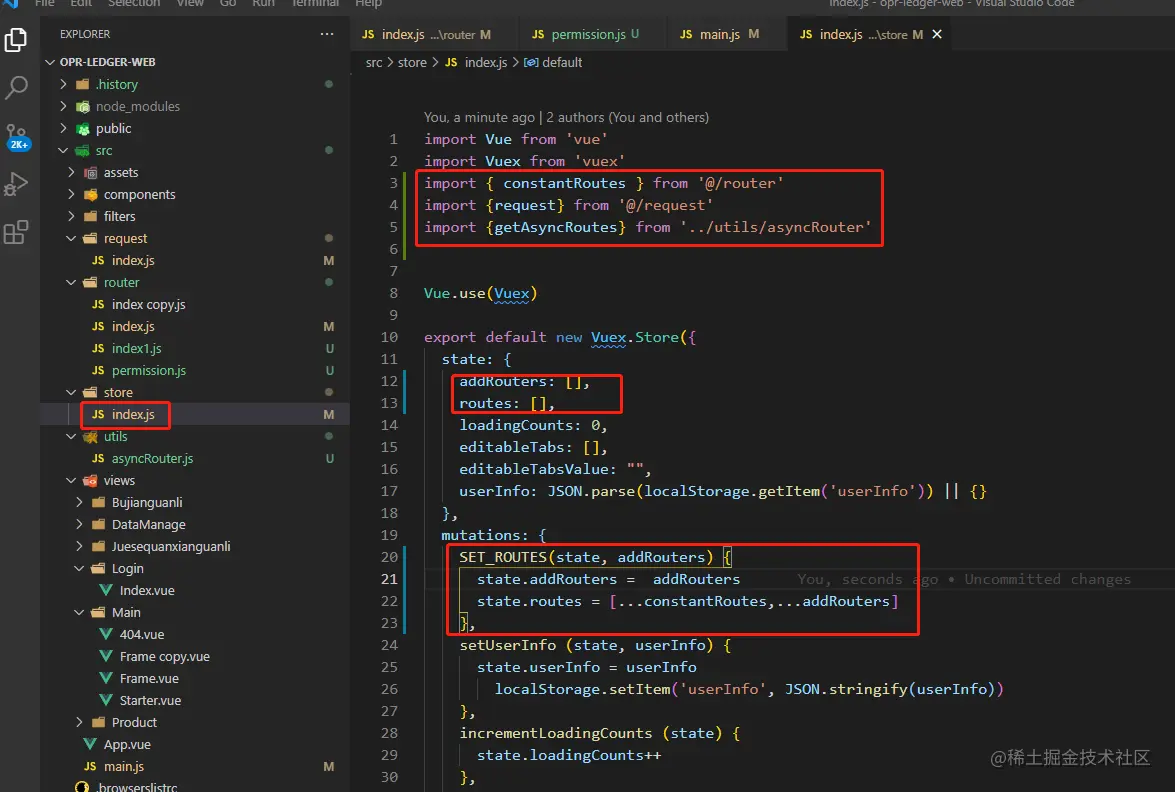Expand the Product folder
1175x792 pixels.
(79, 723)
